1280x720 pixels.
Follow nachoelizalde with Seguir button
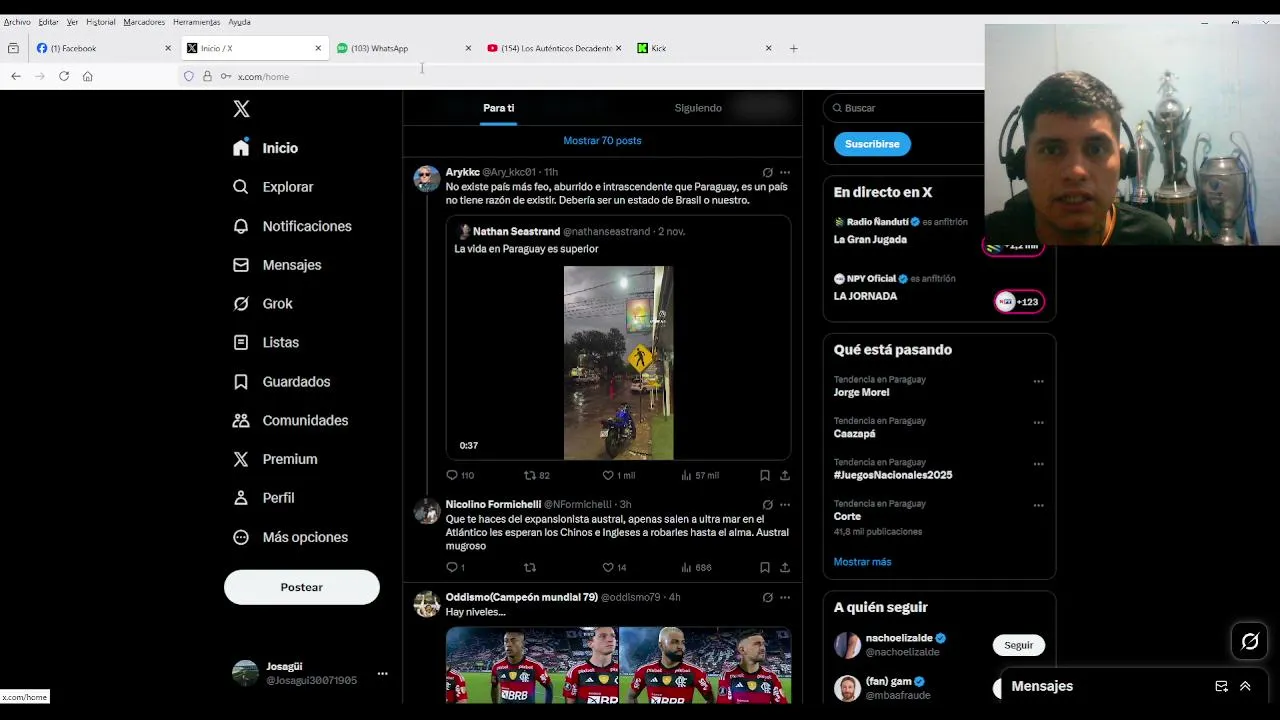(x=1018, y=645)
